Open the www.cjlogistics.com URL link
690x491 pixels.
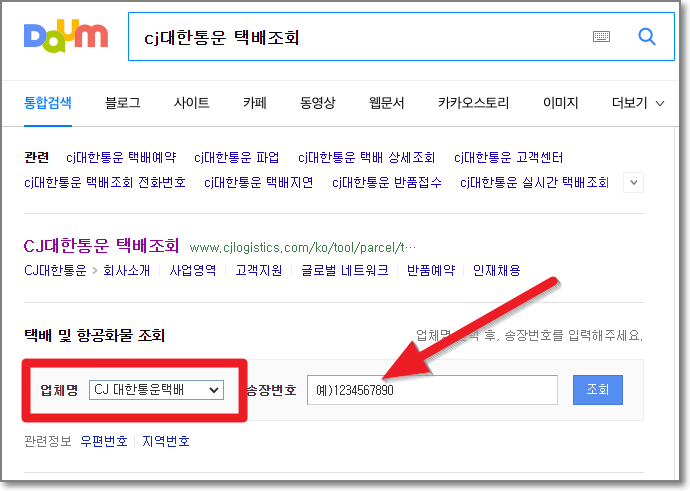tap(302, 248)
